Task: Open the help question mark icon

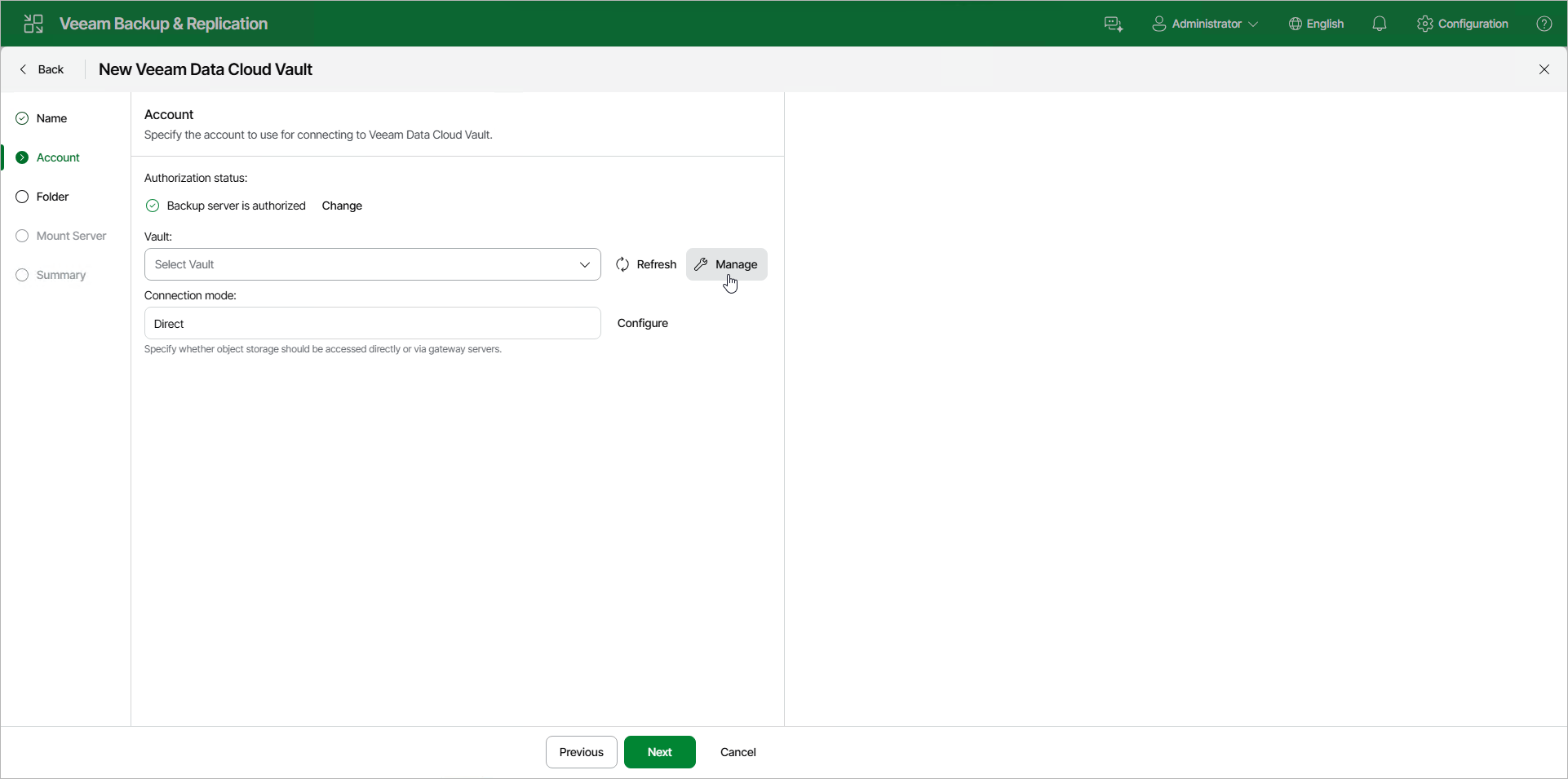Action: (x=1544, y=24)
